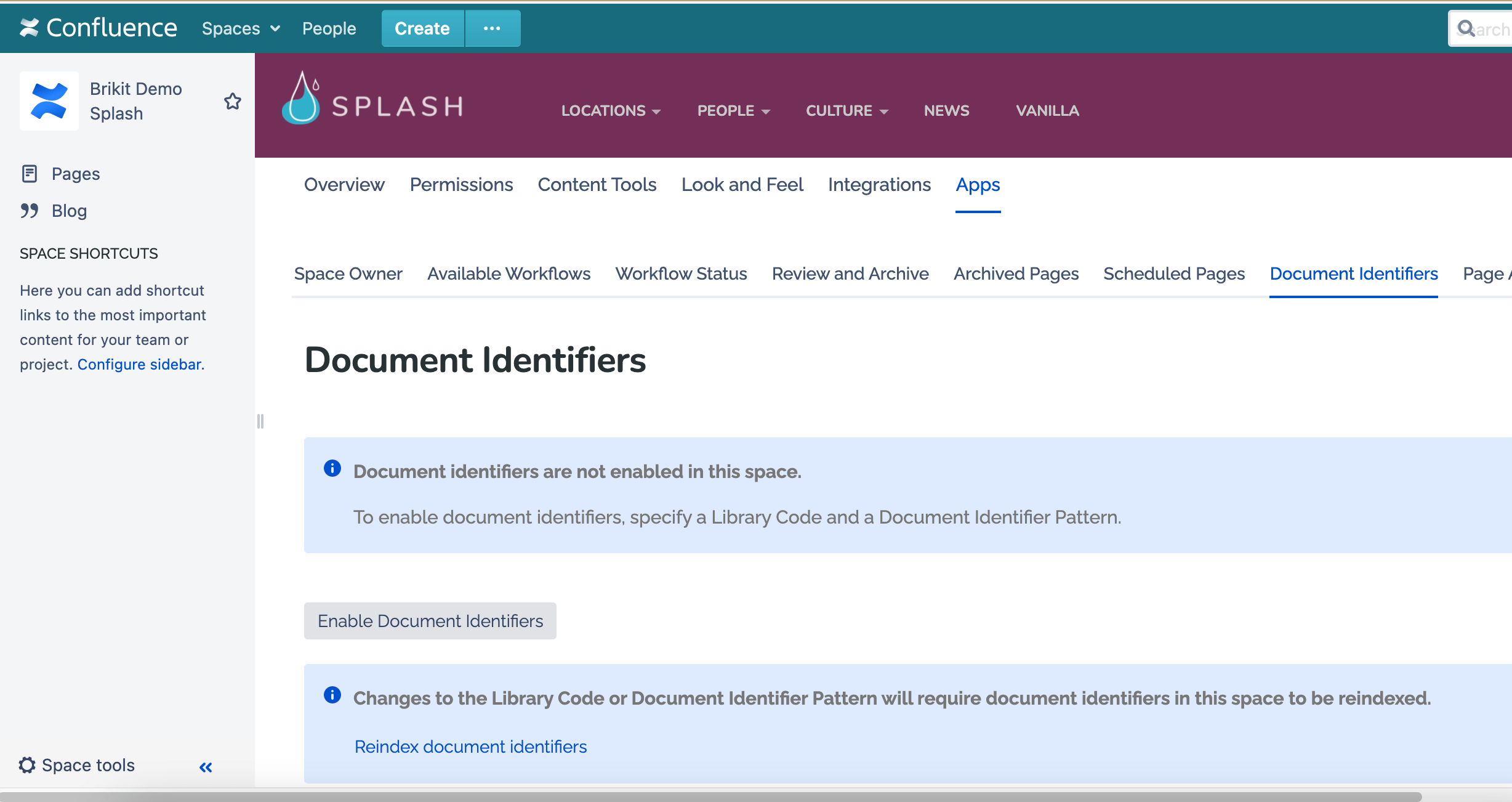Expand the CULTURE menu

click(847, 111)
